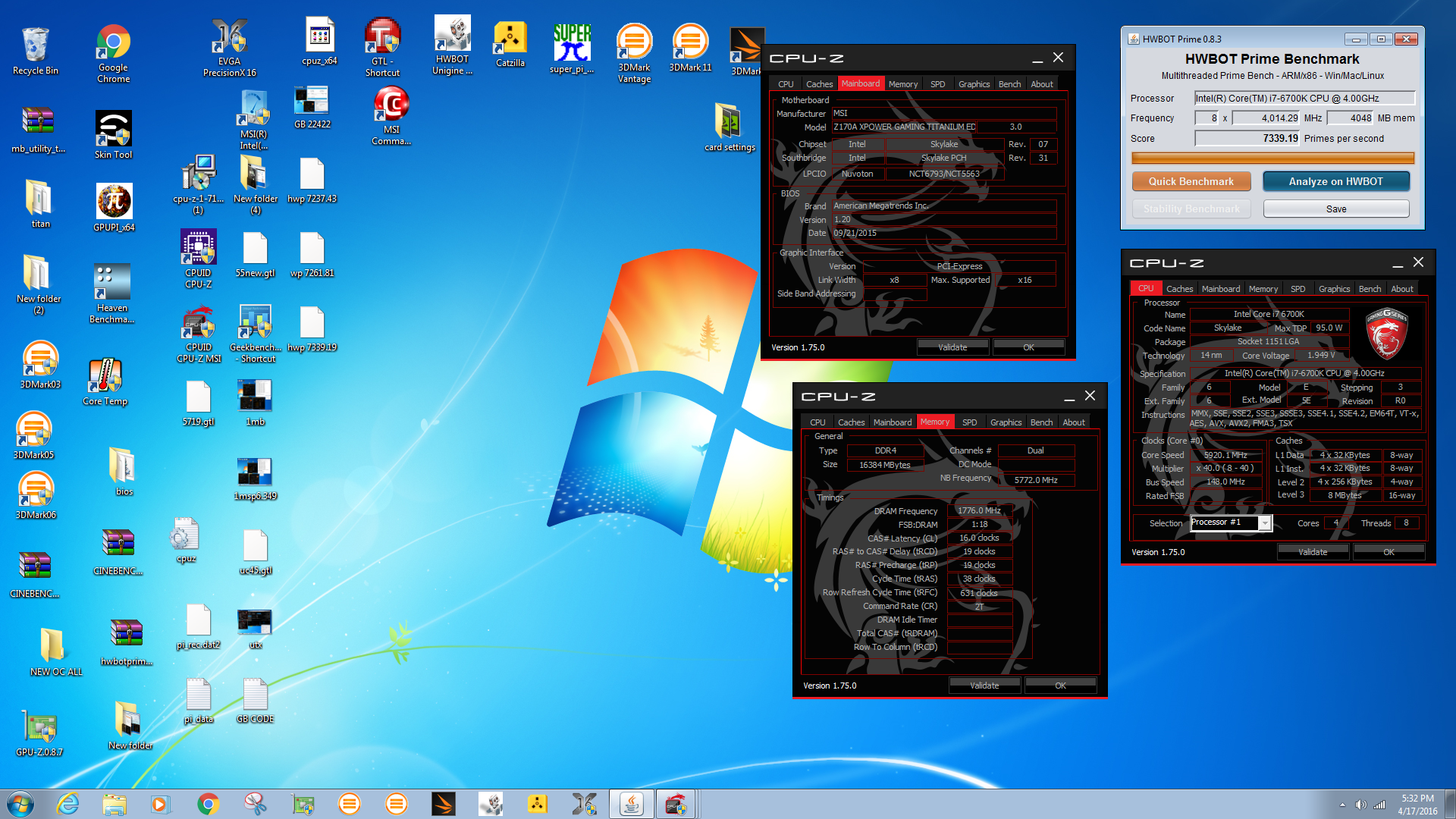Click the MSI Gaming G Series dragon logo
The image size is (1456, 819).
click(x=1386, y=334)
